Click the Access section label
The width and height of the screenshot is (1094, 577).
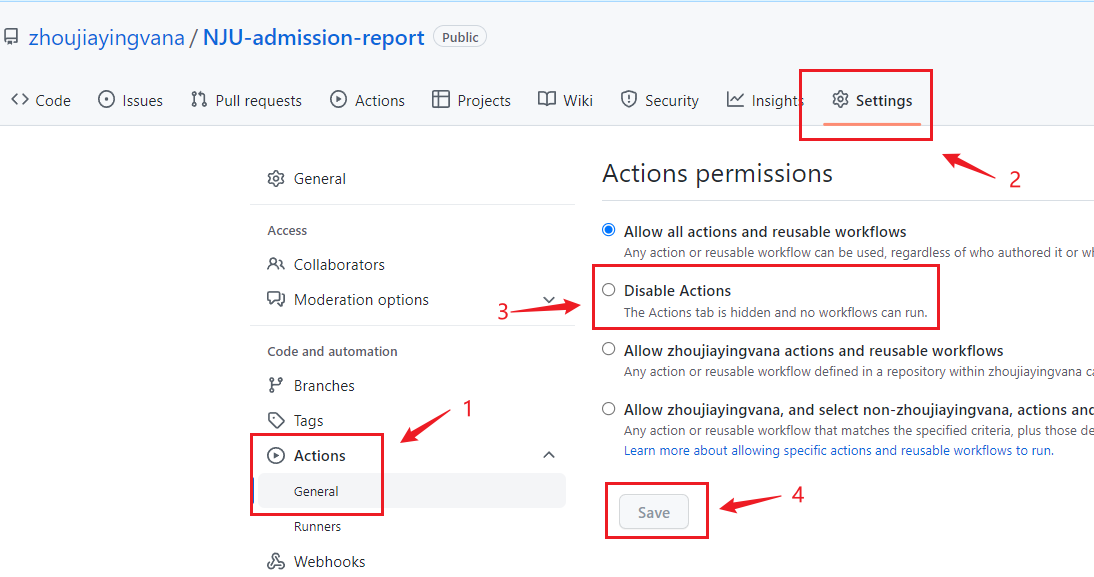287,230
